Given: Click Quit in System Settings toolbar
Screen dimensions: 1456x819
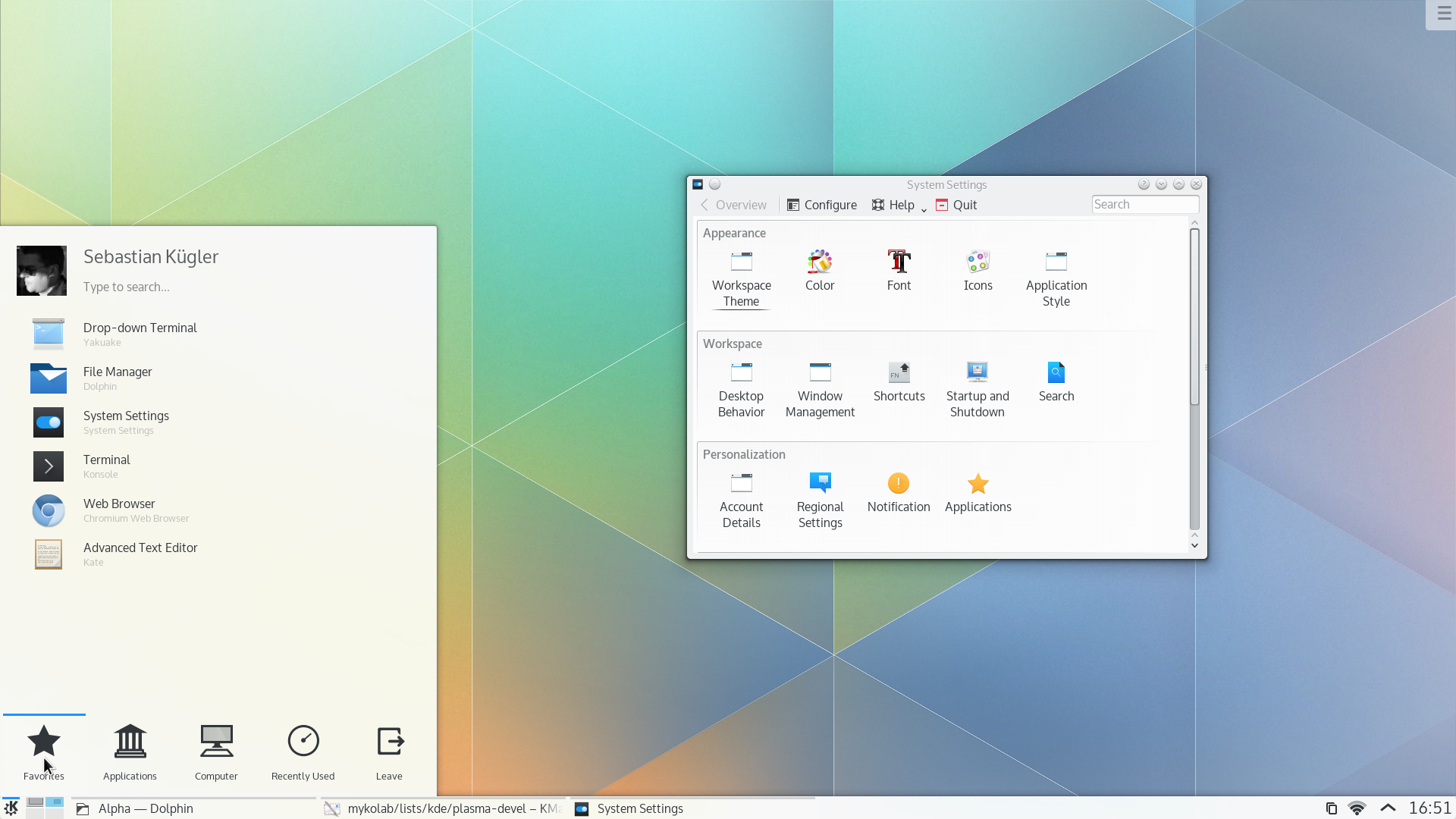Looking at the screenshot, I should pyautogui.click(x=956, y=204).
